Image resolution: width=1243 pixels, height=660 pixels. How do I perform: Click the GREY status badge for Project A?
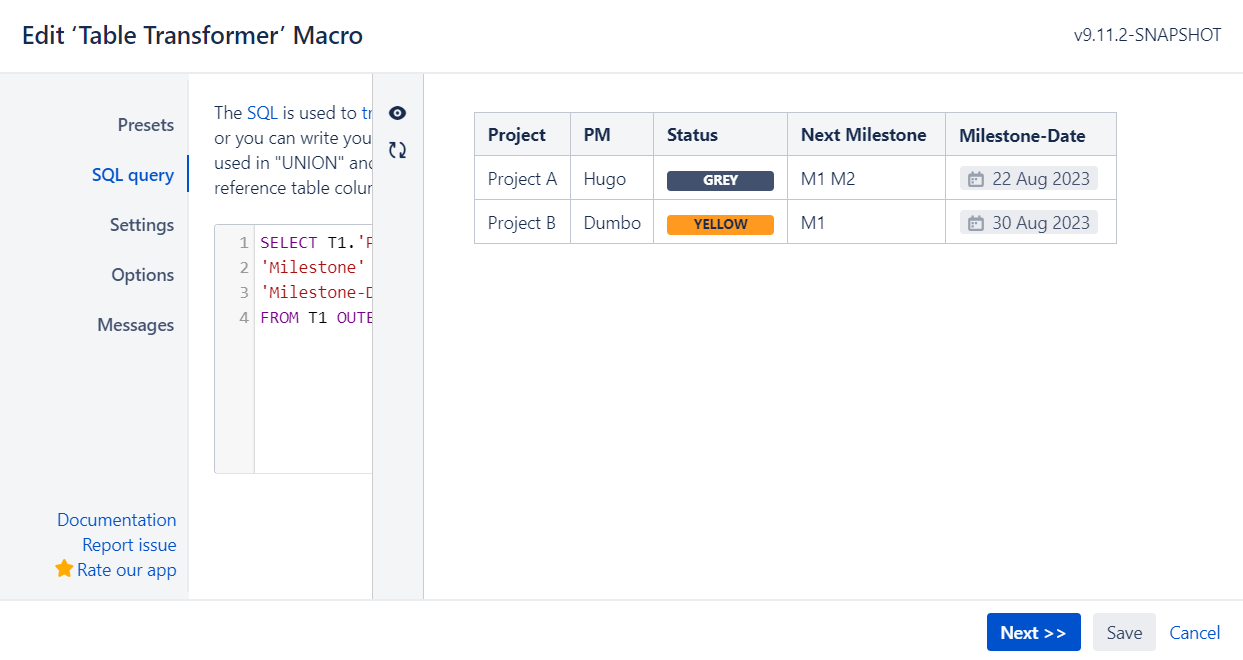(x=720, y=180)
